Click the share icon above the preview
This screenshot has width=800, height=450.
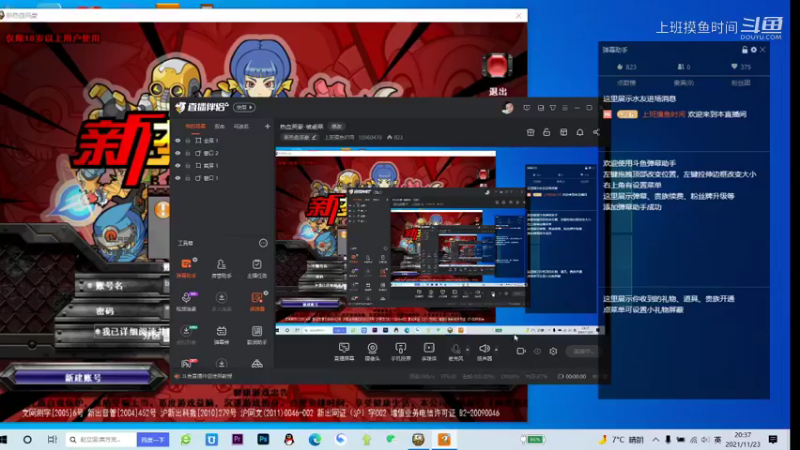[596, 132]
